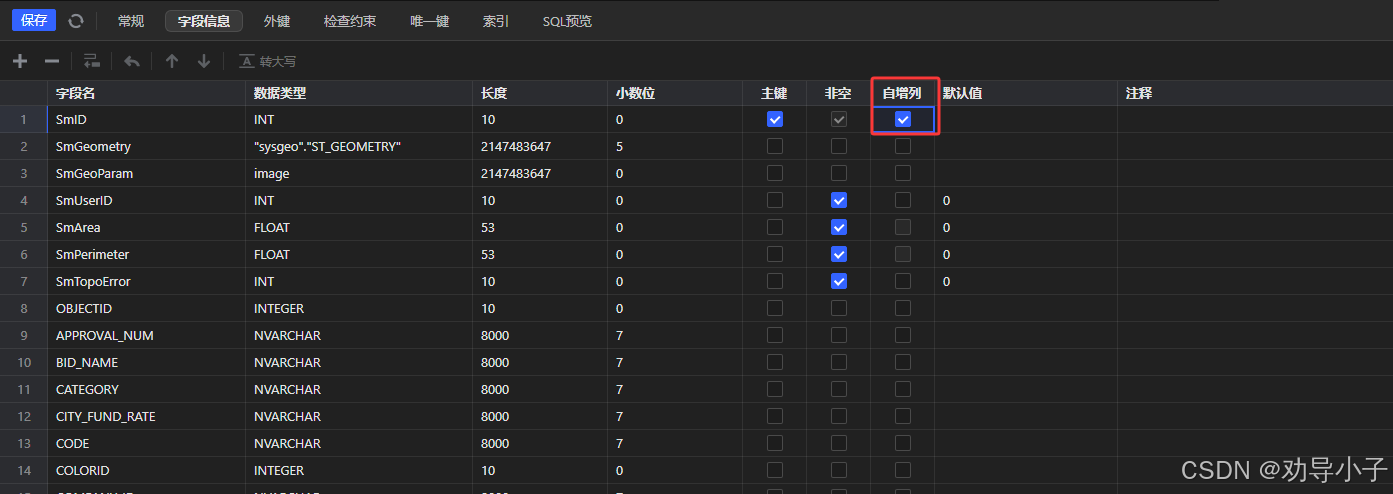
Task: Click default value cell for SmID
Action: point(1026,119)
